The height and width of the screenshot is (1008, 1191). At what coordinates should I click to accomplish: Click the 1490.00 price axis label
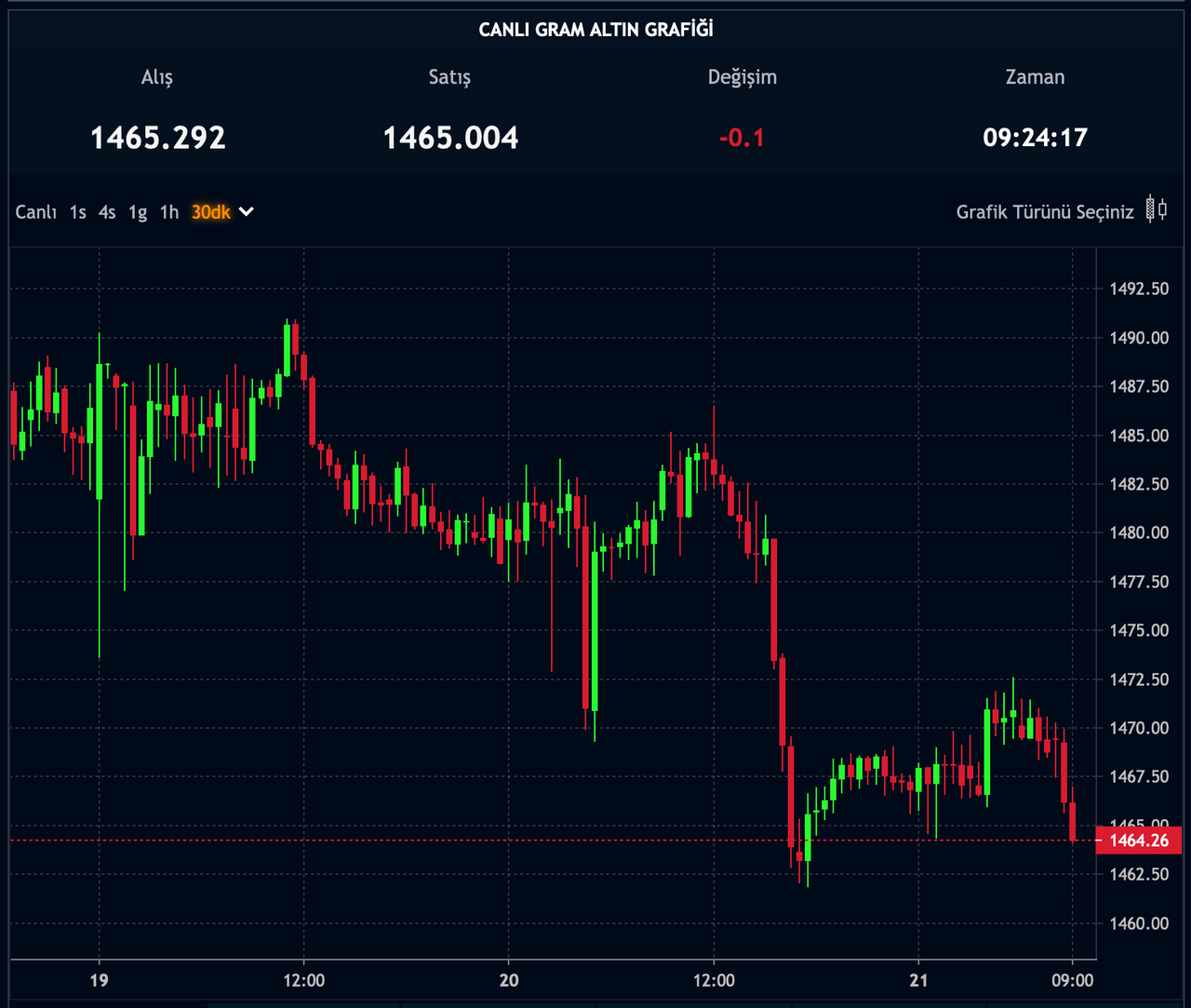(1139, 338)
